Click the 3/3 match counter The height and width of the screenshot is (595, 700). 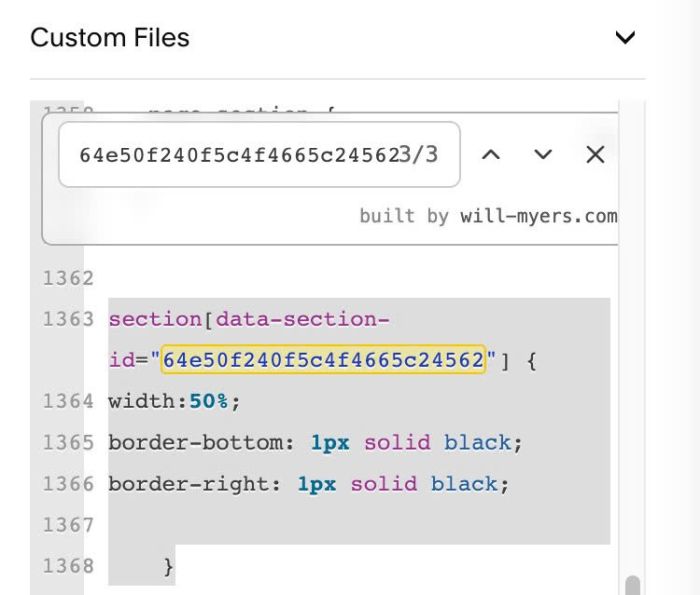(418, 155)
